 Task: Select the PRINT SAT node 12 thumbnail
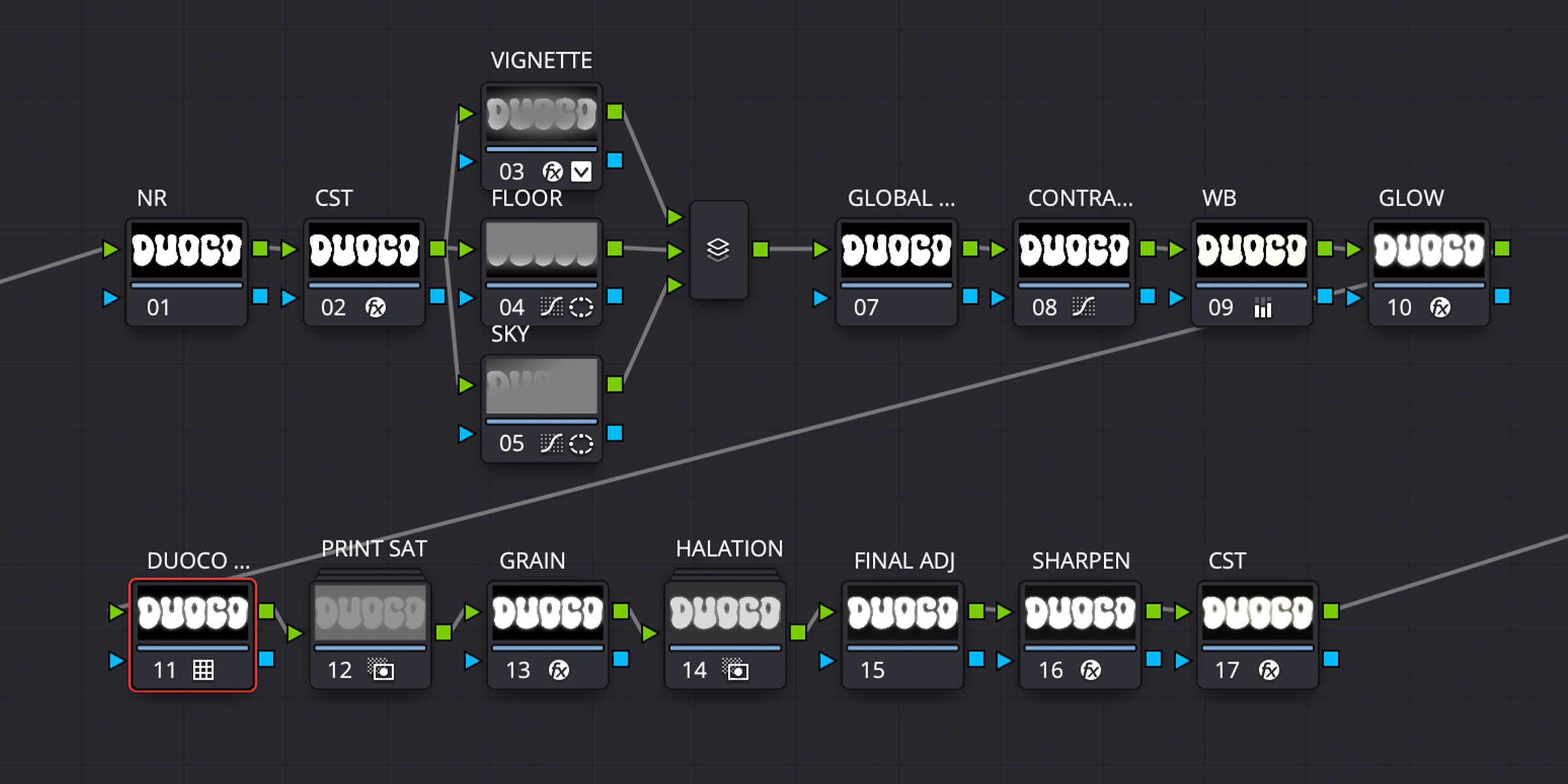coord(370,613)
